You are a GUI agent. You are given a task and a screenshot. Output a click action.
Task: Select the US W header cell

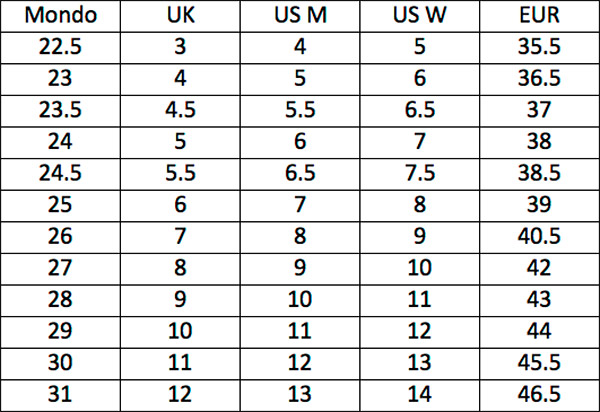[x=420, y=15]
